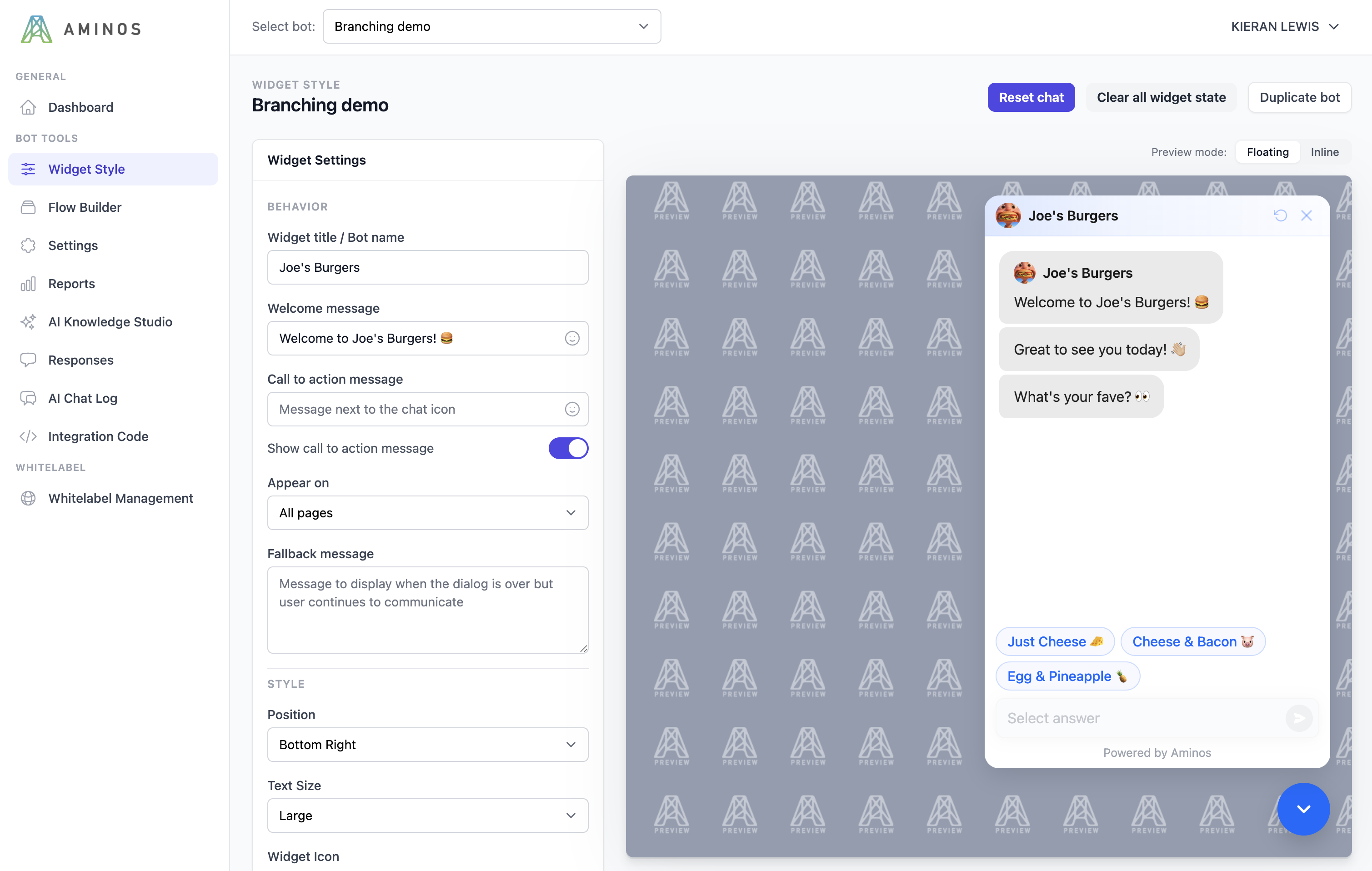This screenshot has height=871, width=1372.
Task: Go to Whitelabel Management
Action: click(x=121, y=498)
